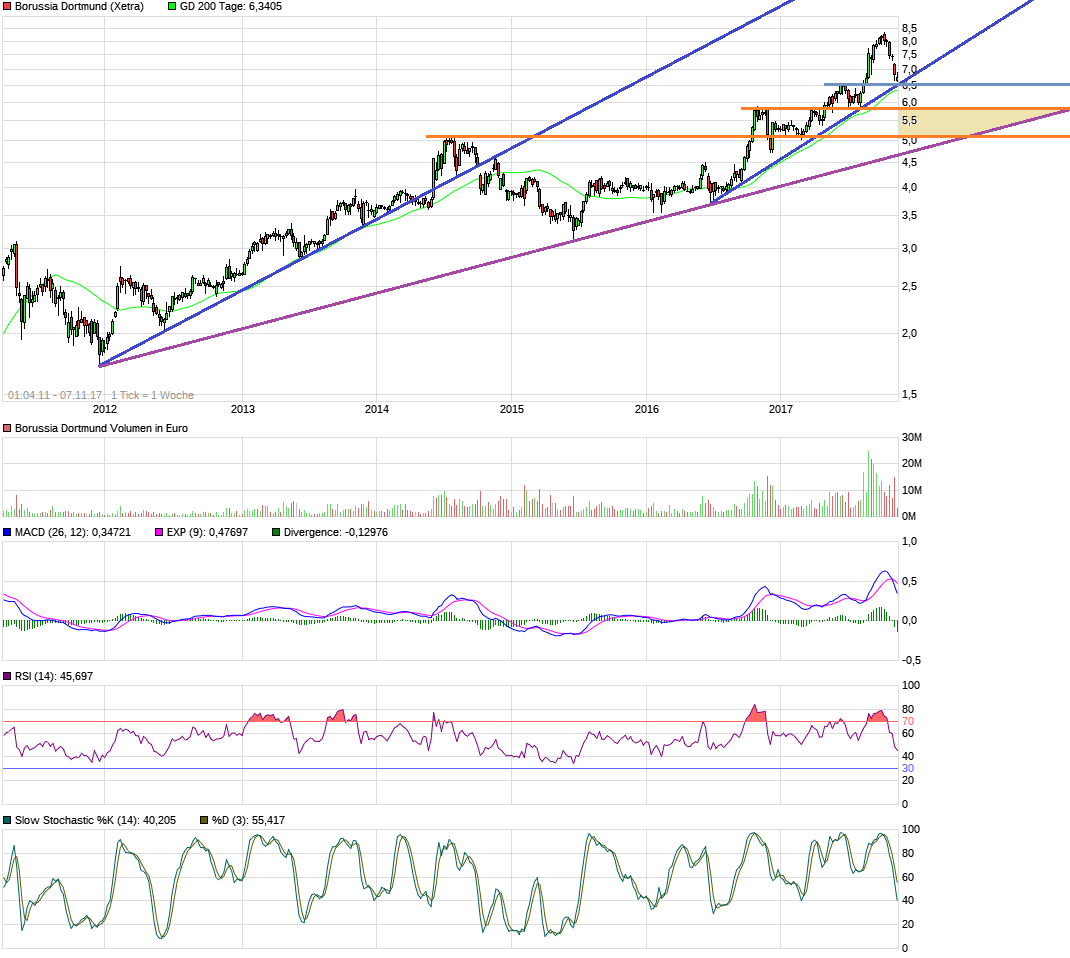
Task: Click the 'Borussia Dortmund Volumen in Euro' label
Action: [101, 429]
